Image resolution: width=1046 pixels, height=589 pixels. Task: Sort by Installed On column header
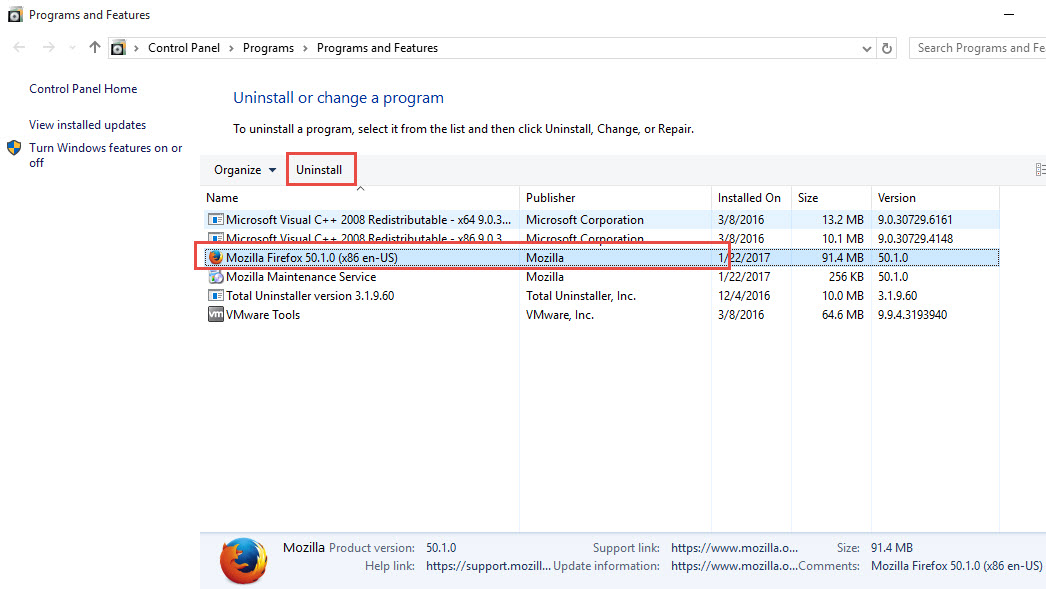tap(749, 197)
